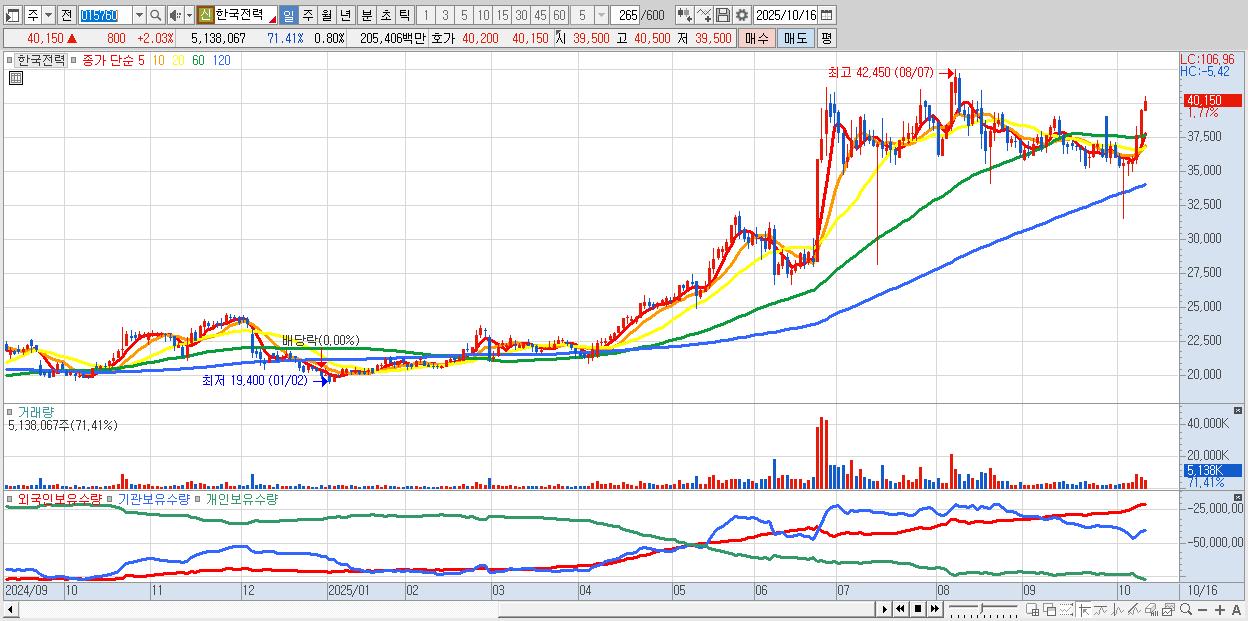Image resolution: width=1248 pixels, height=621 pixels.
Task: Select the 초 second period button
Action: (385, 15)
